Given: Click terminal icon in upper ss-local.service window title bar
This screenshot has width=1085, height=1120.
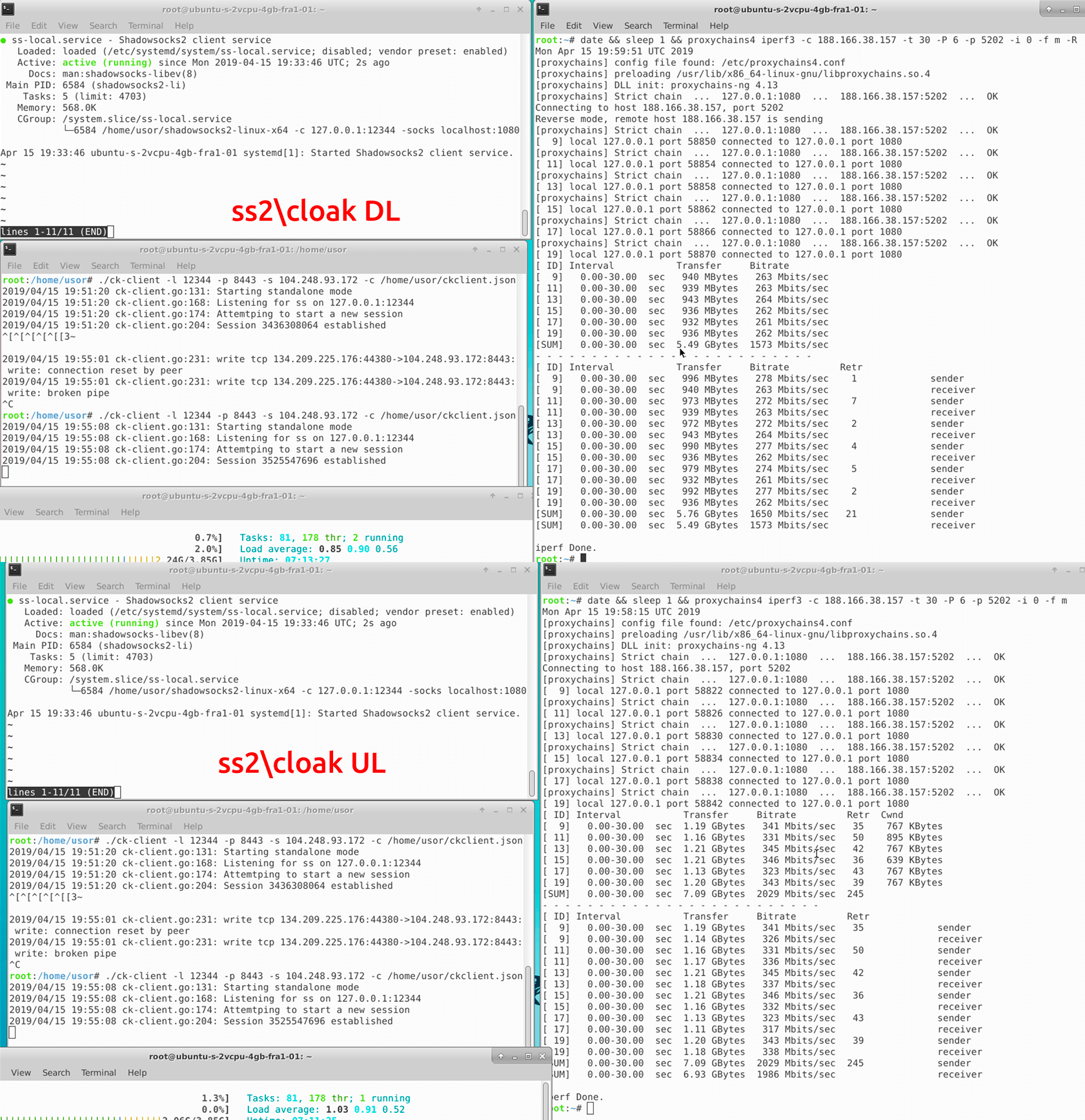Looking at the screenshot, I should pos(9,9).
